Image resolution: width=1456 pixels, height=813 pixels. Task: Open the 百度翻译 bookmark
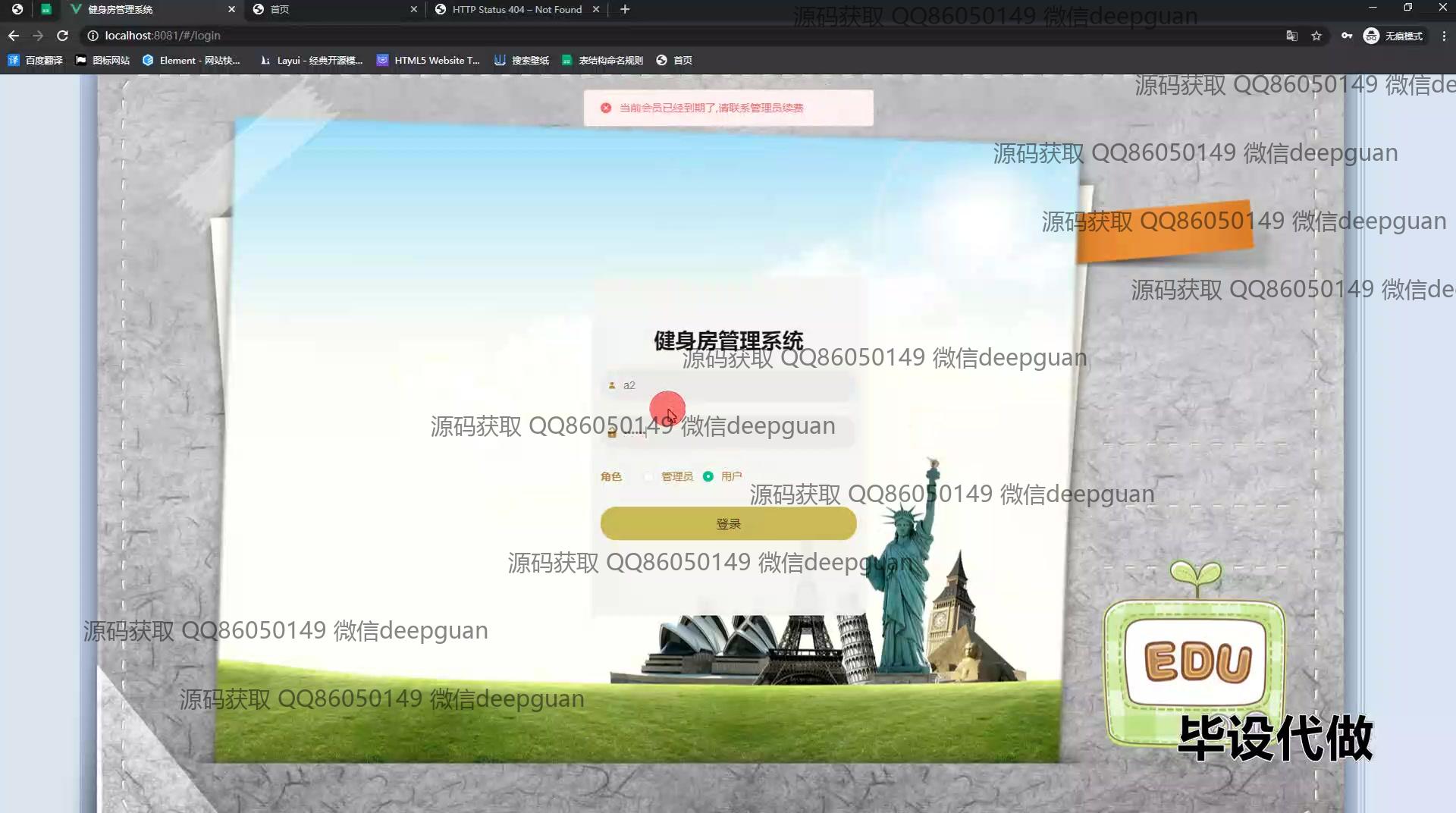[35, 60]
